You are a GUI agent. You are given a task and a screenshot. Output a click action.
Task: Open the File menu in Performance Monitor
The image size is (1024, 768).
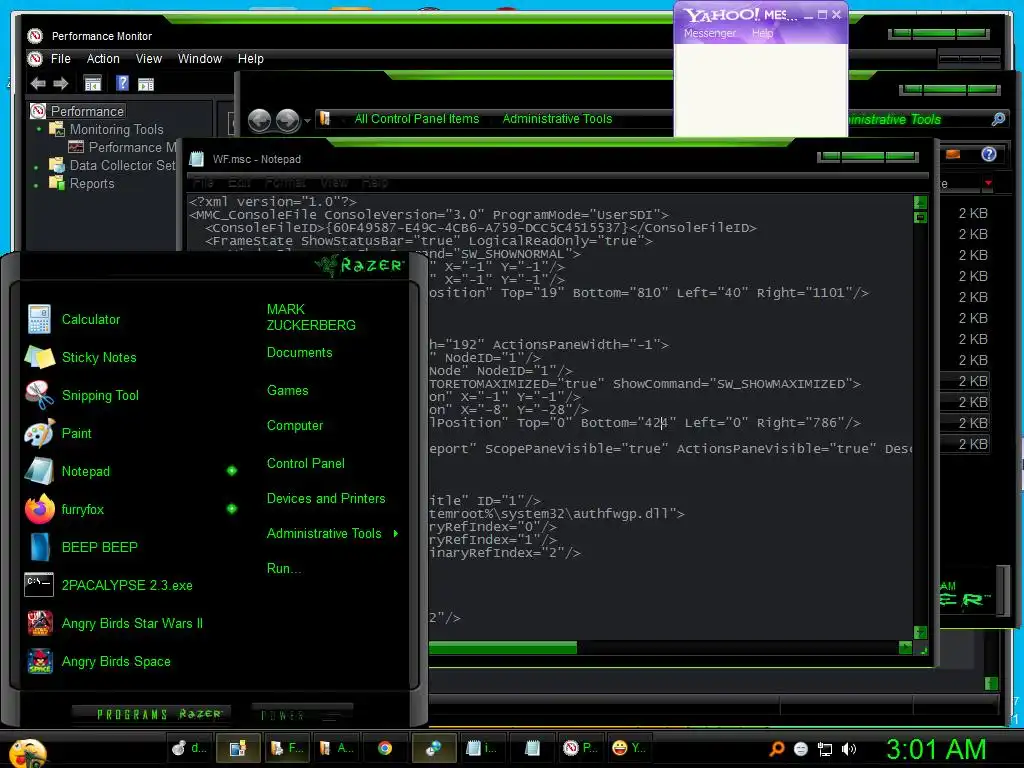(x=61, y=59)
